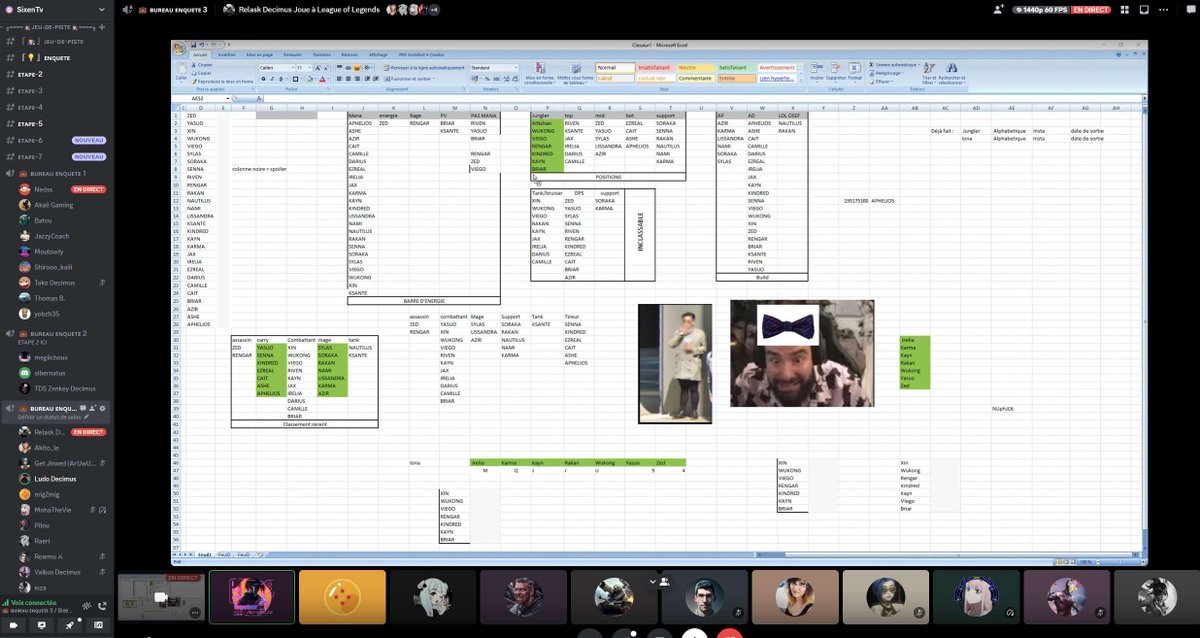Toggle center horizontal alignment in Excel
The width and height of the screenshot is (1200, 638).
[348, 79]
